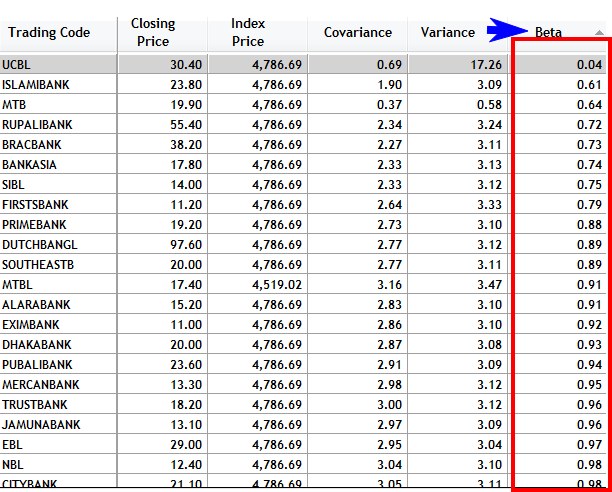Select the EBL trading code
The width and height of the screenshot is (612, 492).
pos(12,444)
